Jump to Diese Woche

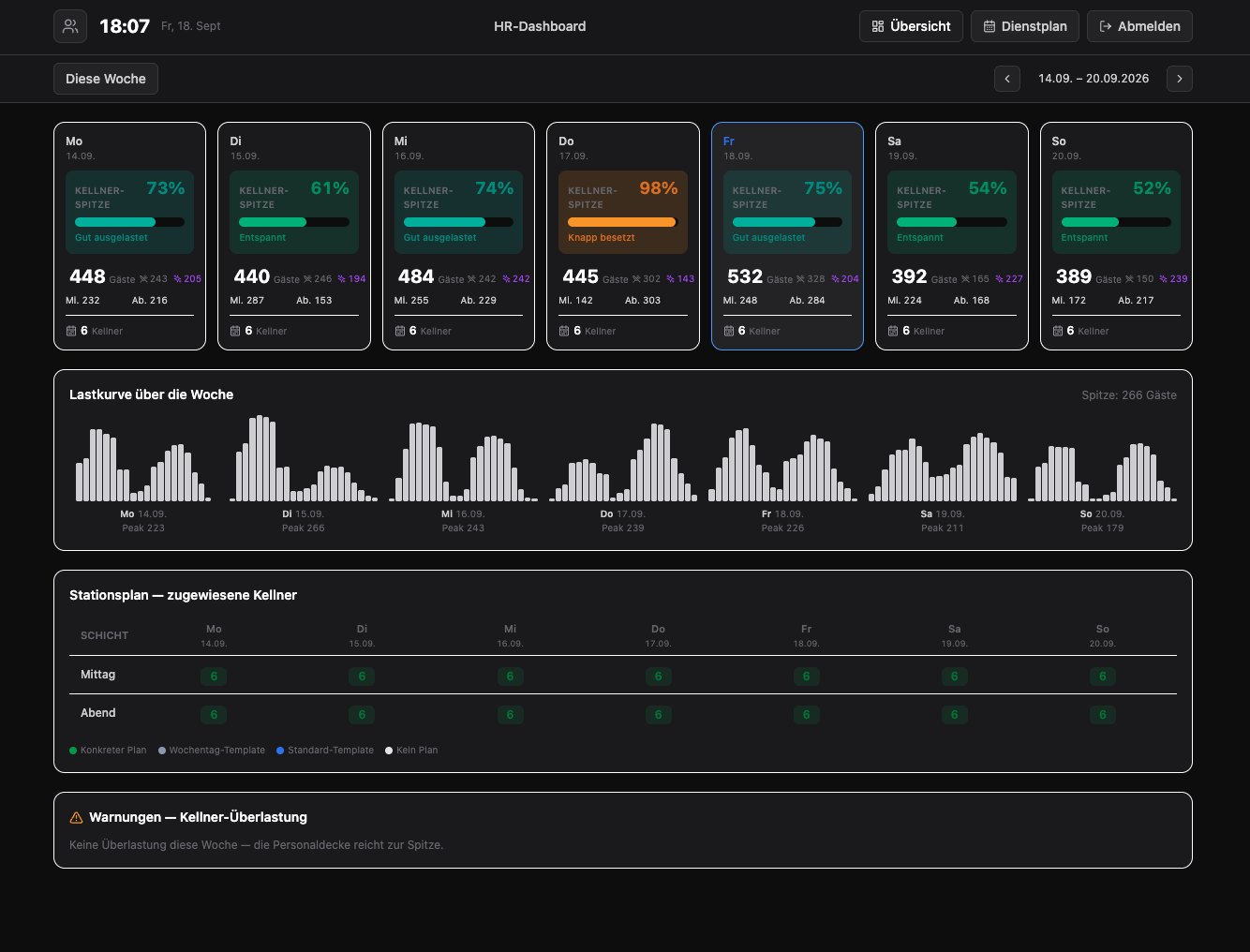coord(106,79)
